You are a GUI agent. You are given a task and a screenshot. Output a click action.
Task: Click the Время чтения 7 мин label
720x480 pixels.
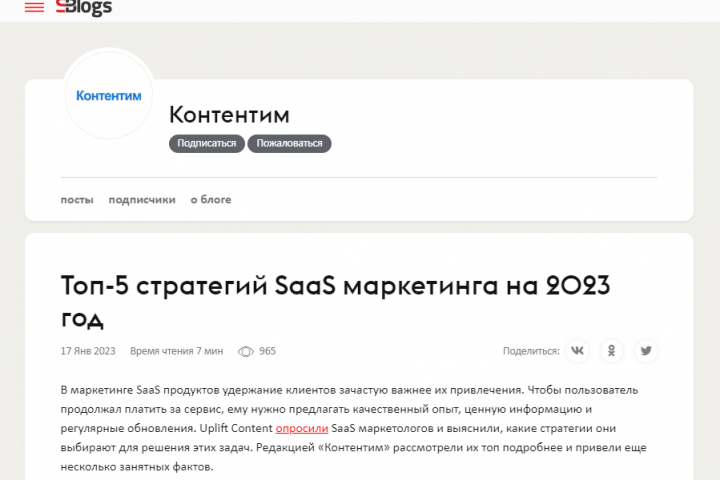pyautogui.click(x=176, y=351)
